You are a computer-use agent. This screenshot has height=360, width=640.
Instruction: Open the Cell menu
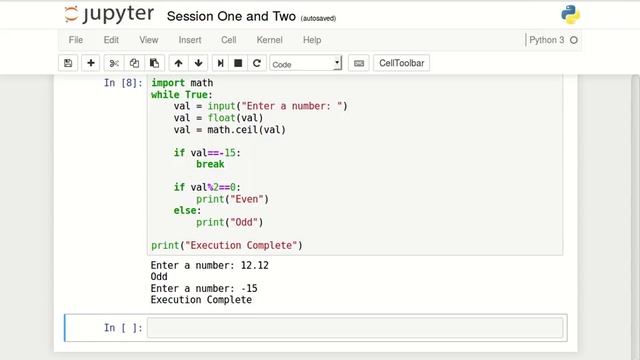[x=229, y=40]
